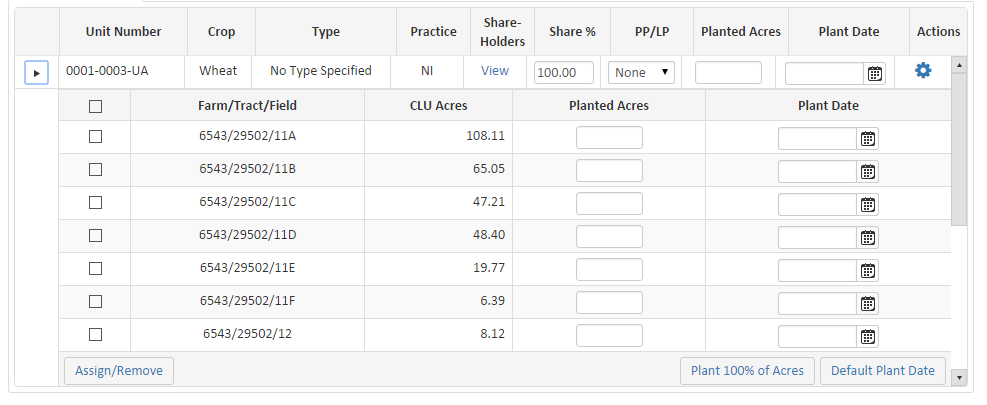Sort by Unit Number column header
Image resolution: width=987 pixels, height=405 pixels.
[123, 32]
